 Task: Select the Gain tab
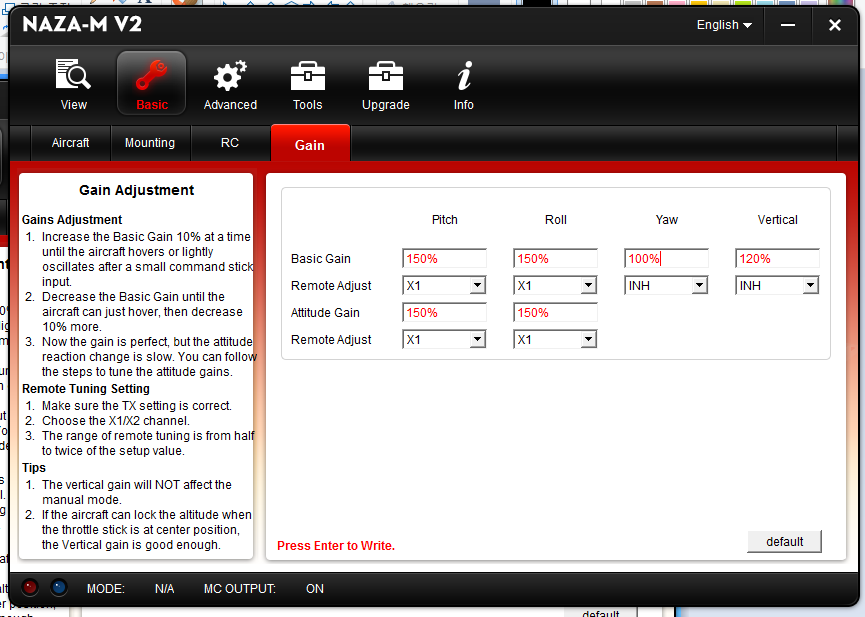[x=310, y=143]
